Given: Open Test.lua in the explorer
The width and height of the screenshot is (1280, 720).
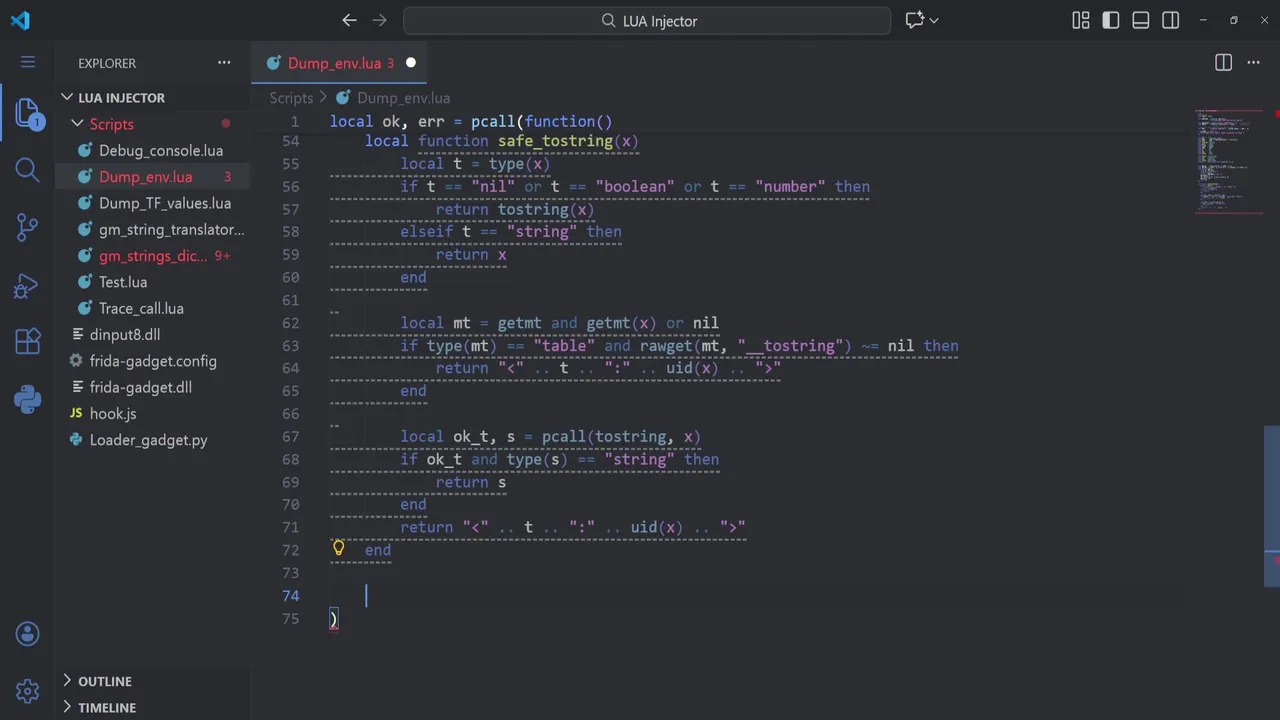Looking at the screenshot, I should coord(123,282).
